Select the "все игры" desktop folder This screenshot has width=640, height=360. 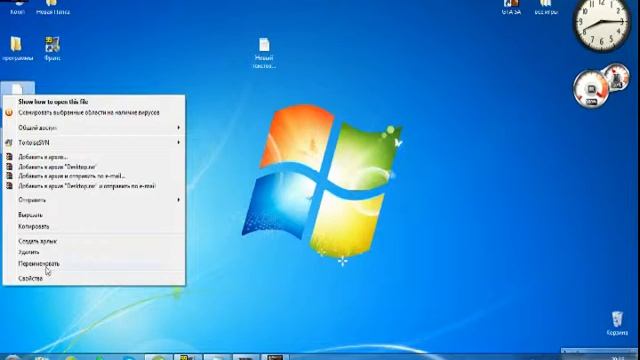pyautogui.click(x=546, y=8)
